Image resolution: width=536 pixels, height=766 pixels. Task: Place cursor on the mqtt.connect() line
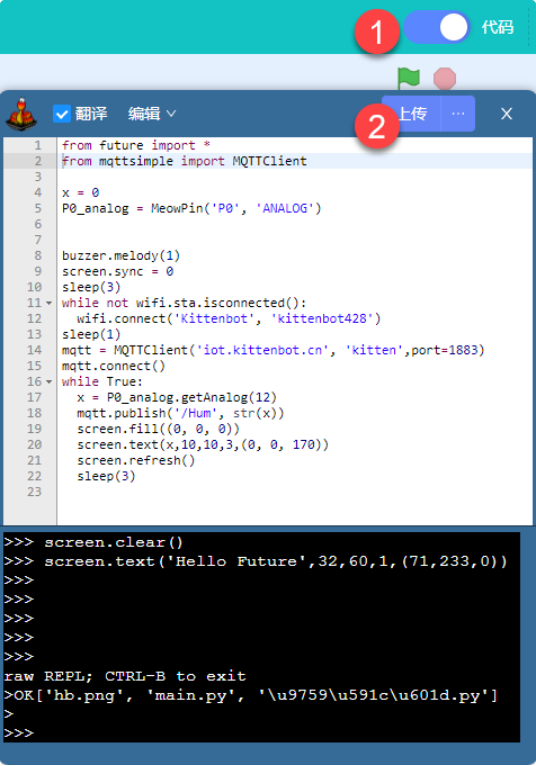click(x=113, y=366)
